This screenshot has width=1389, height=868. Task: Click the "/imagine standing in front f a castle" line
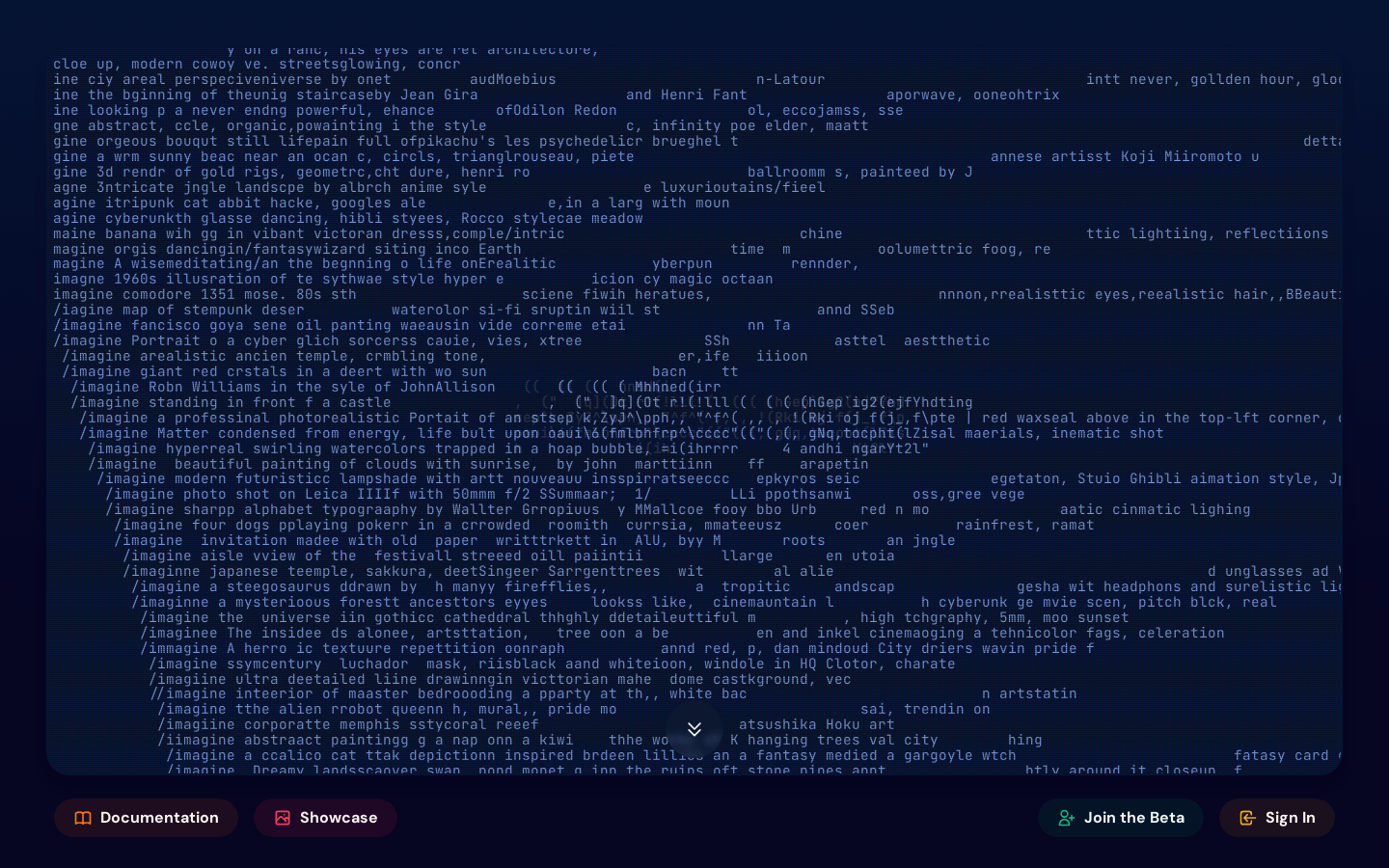[522, 402]
